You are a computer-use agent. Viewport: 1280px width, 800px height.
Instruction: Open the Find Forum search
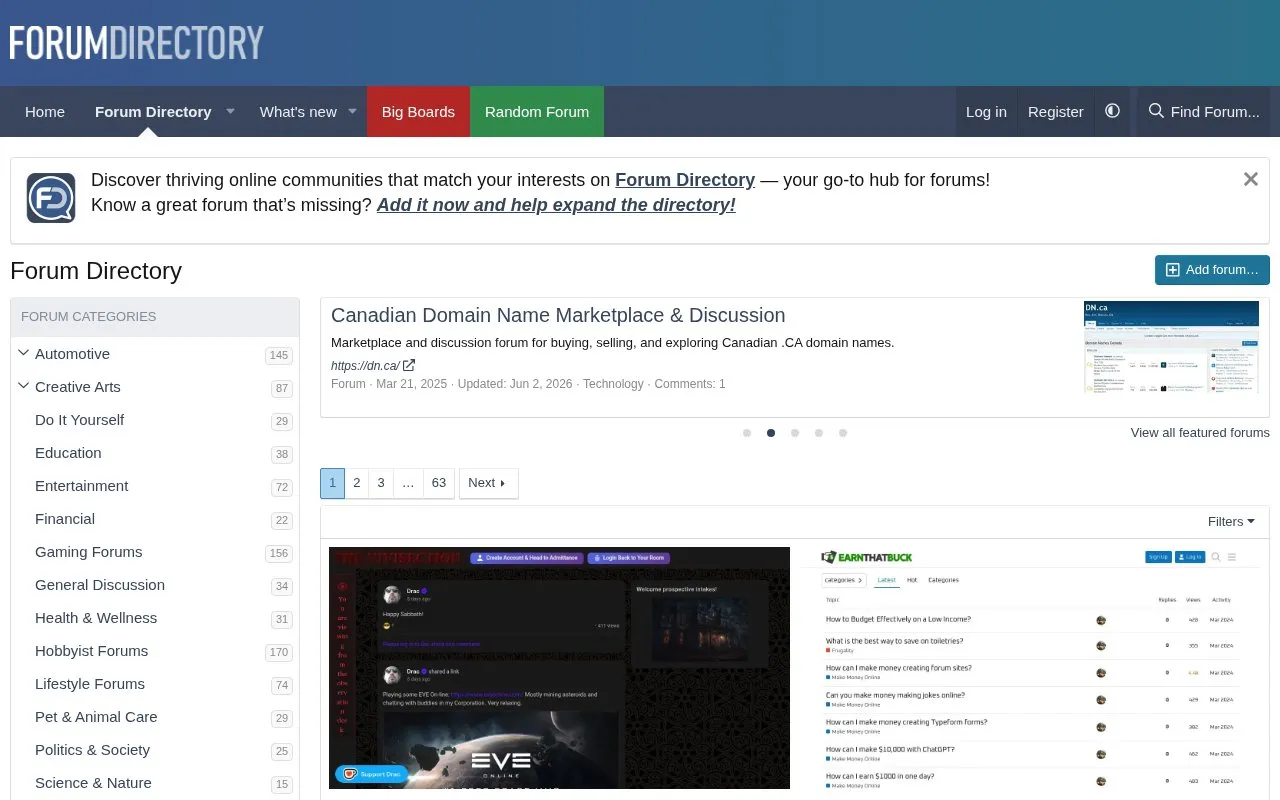pyautogui.click(x=1203, y=111)
